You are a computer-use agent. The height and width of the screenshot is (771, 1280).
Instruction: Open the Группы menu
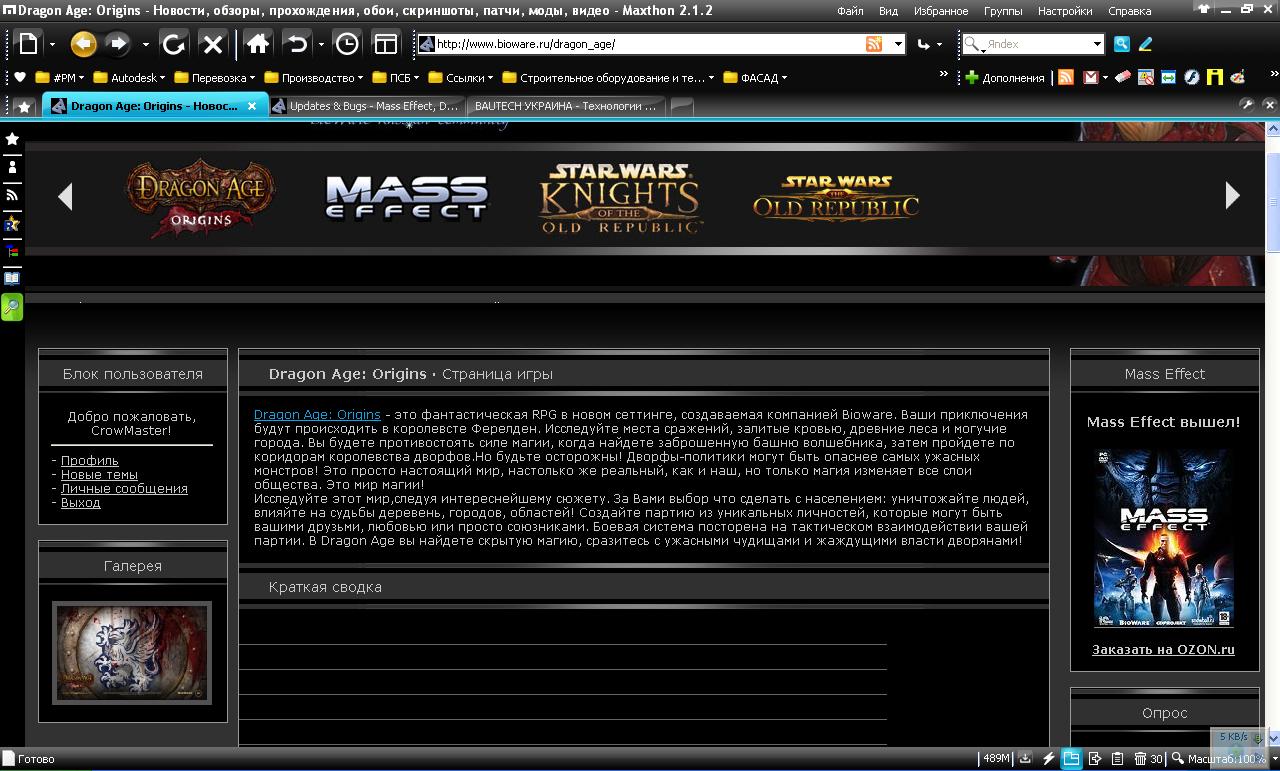click(x=1002, y=11)
